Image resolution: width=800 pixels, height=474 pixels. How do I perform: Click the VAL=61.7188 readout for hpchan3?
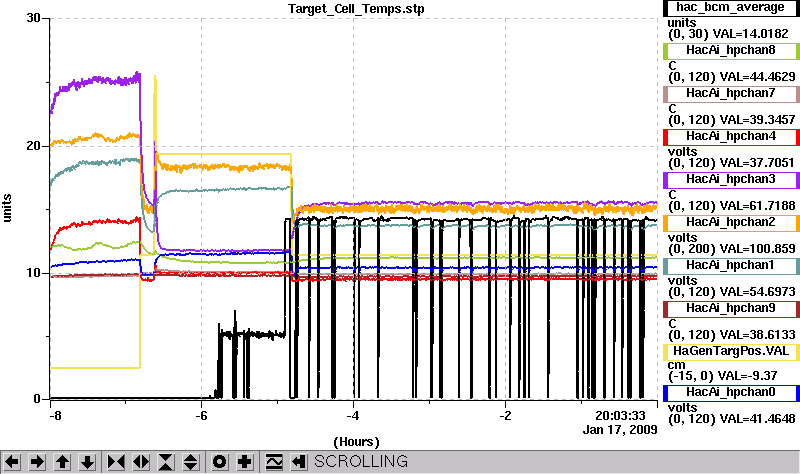pyautogui.click(x=757, y=206)
